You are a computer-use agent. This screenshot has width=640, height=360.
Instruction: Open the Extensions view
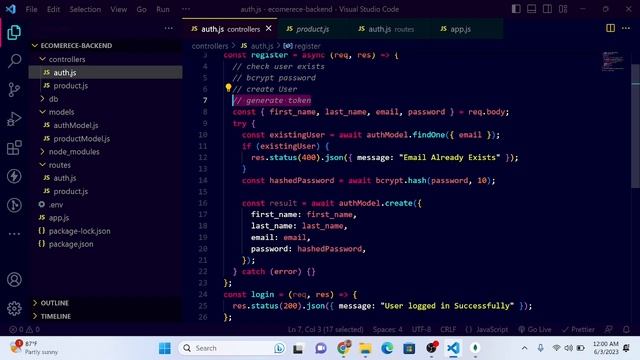(14, 147)
